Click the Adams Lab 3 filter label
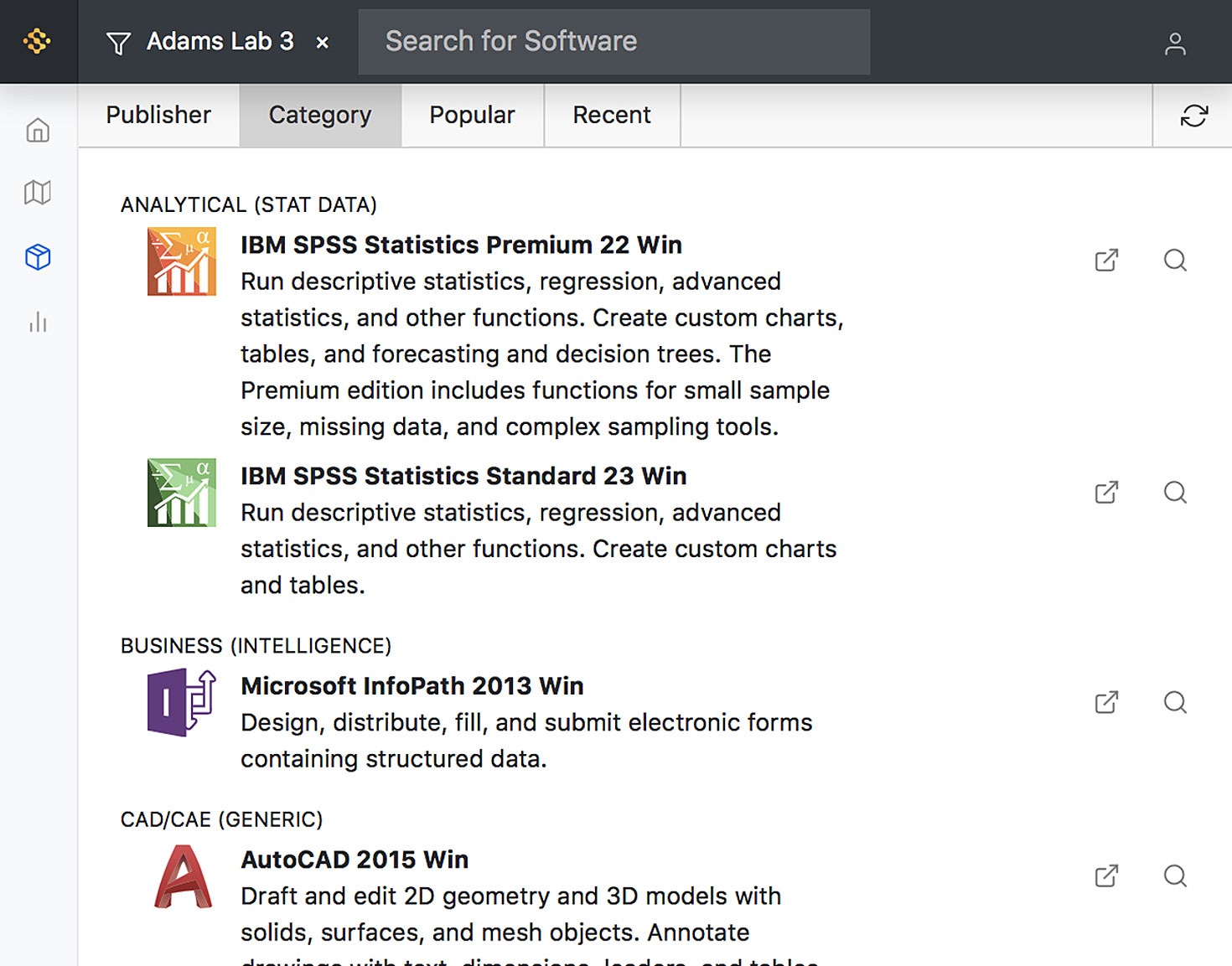 coord(220,42)
